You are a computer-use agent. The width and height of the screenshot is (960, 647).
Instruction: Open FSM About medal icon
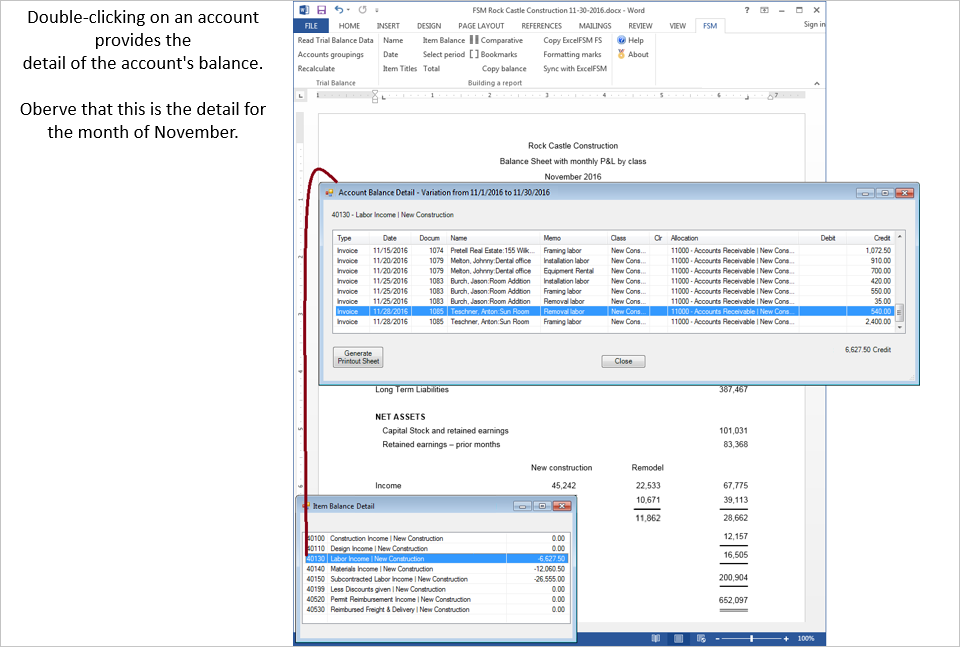(x=621, y=54)
